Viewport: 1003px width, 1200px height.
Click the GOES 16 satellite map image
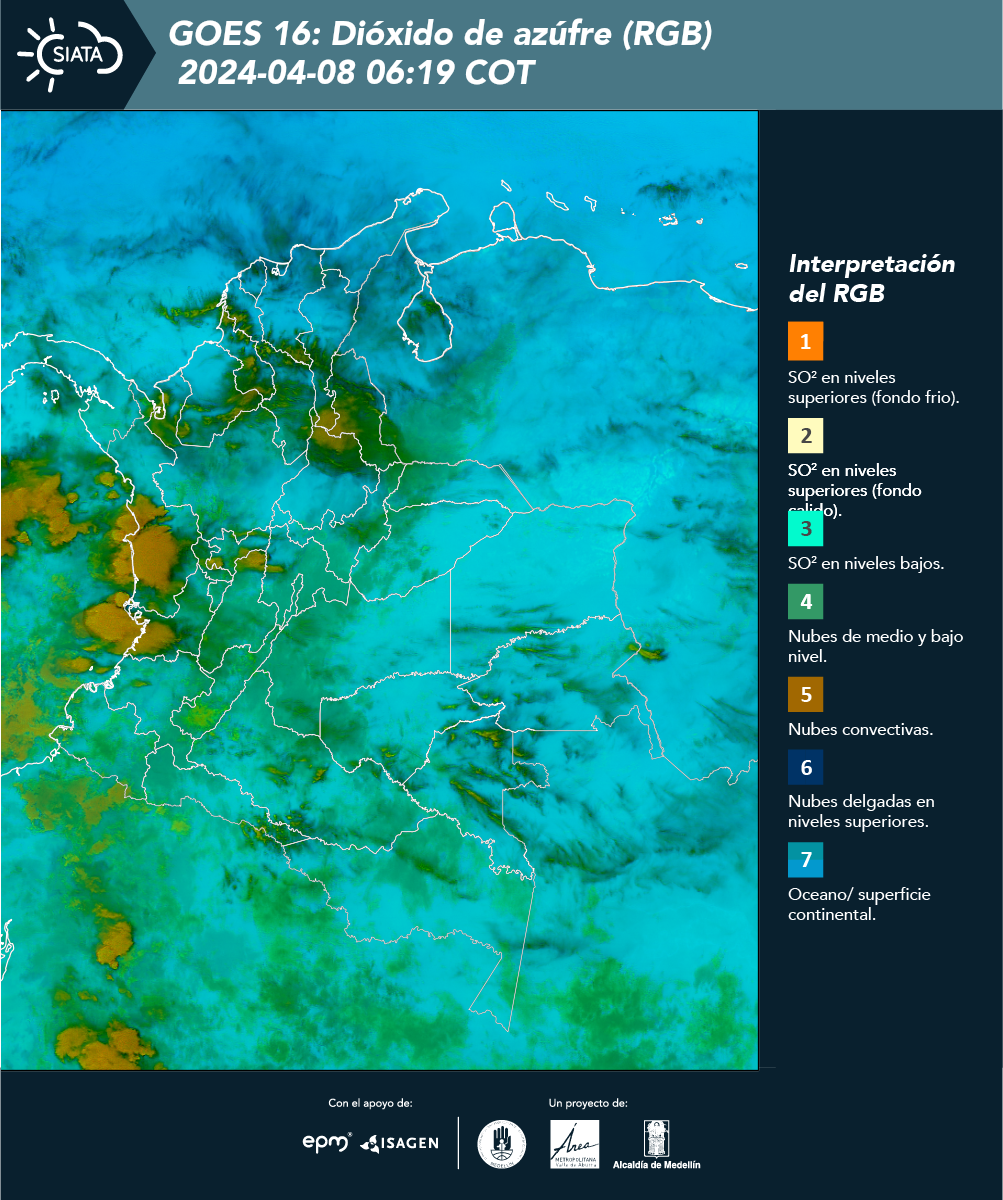coord(380,589)
